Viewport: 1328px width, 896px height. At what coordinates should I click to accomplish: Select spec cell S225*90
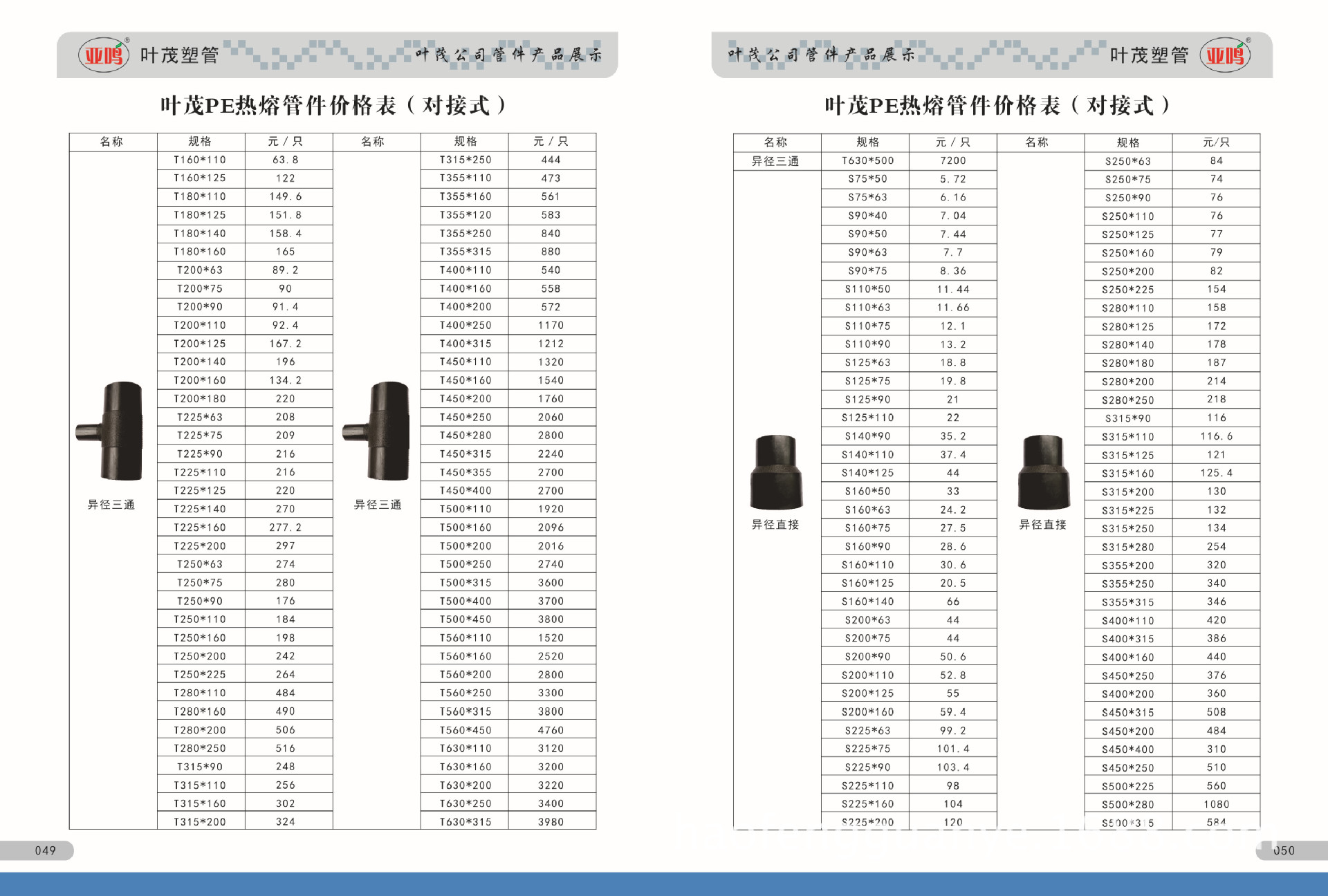[865, 767]
